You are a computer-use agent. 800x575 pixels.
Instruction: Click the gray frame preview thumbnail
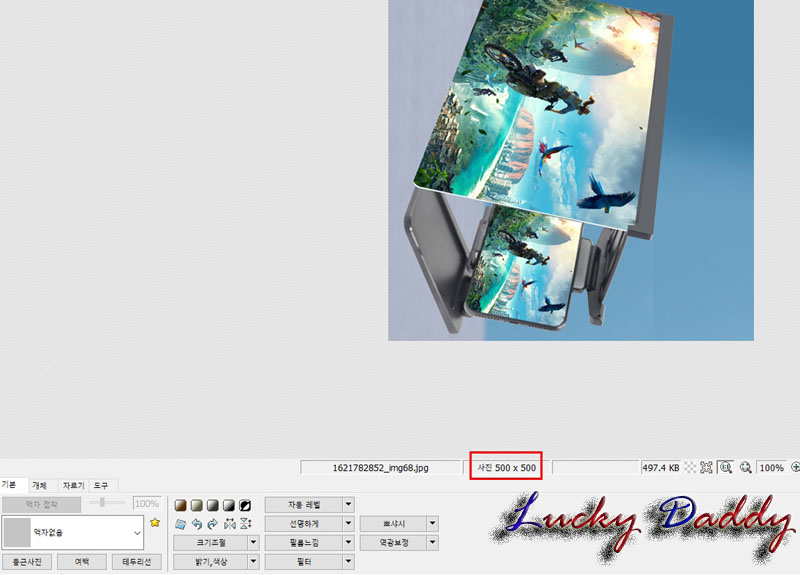pos(18,532)
